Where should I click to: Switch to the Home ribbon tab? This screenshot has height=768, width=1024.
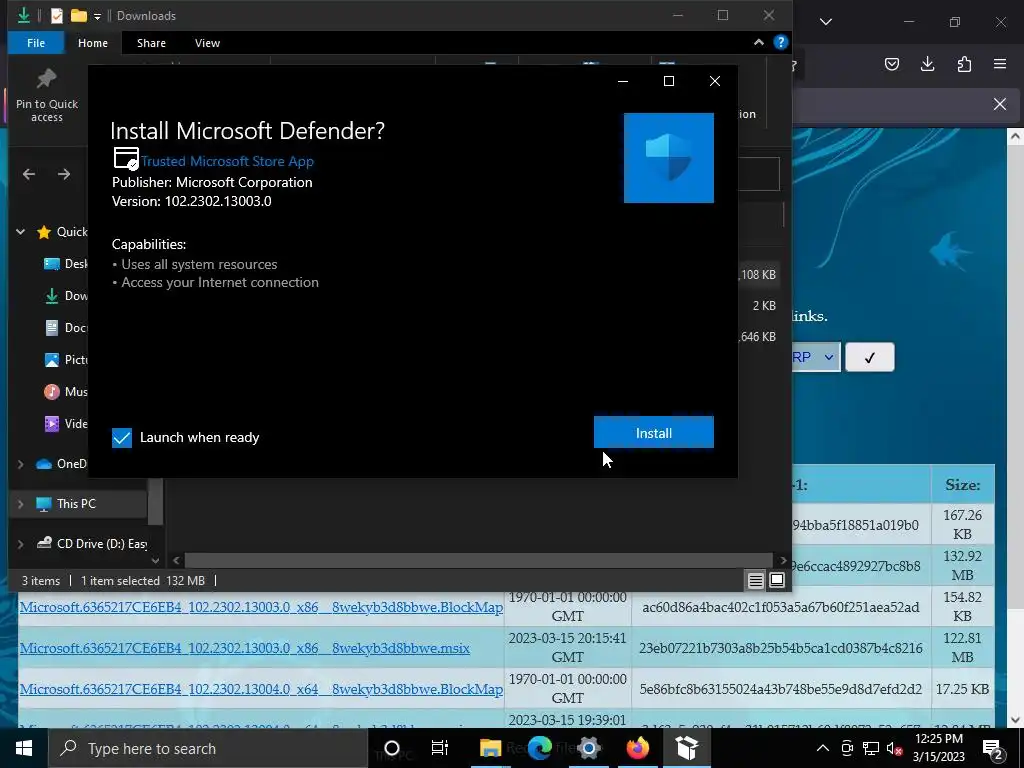click(x=93, y=43)
